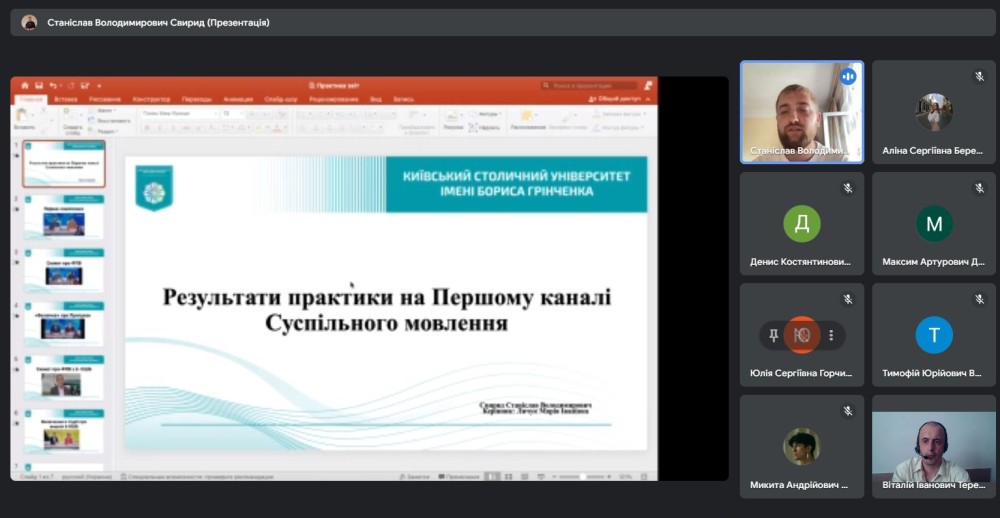Click the Рисунок picture icon in ribbon
The image size is (1000, 518).
[453, 118]
